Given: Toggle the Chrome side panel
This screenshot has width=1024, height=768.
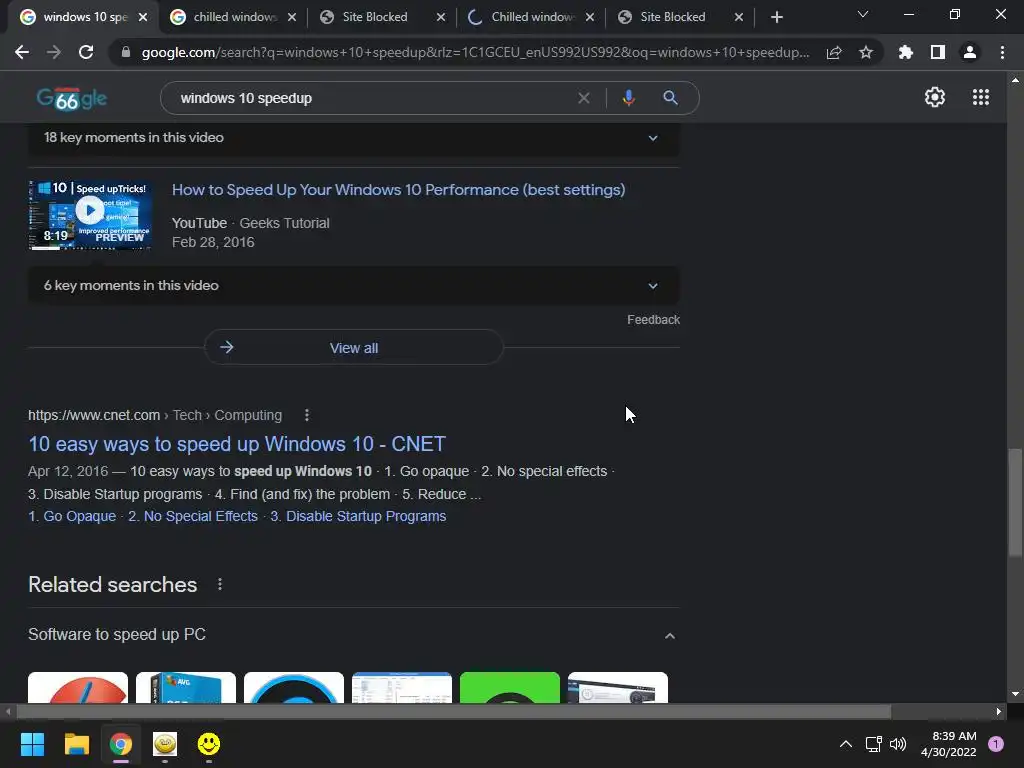Looking at the screenshot, I should 938,52.
